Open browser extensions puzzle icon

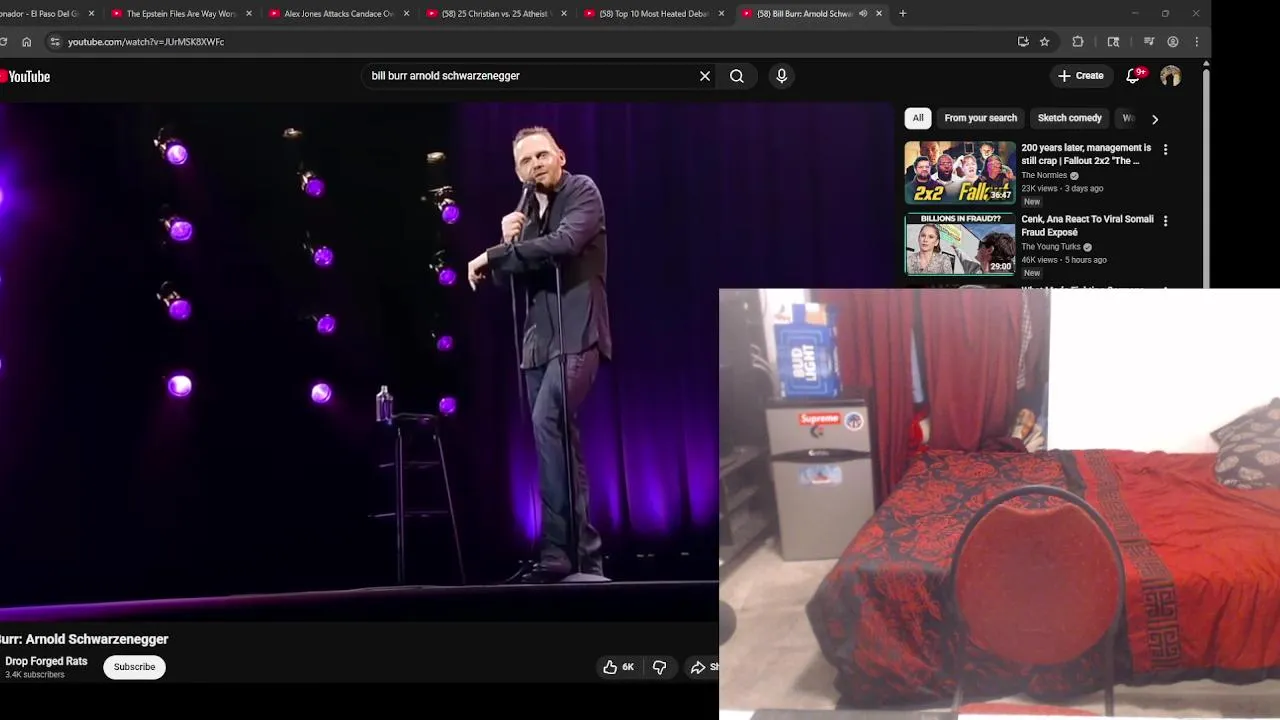tap(1078, 42)
